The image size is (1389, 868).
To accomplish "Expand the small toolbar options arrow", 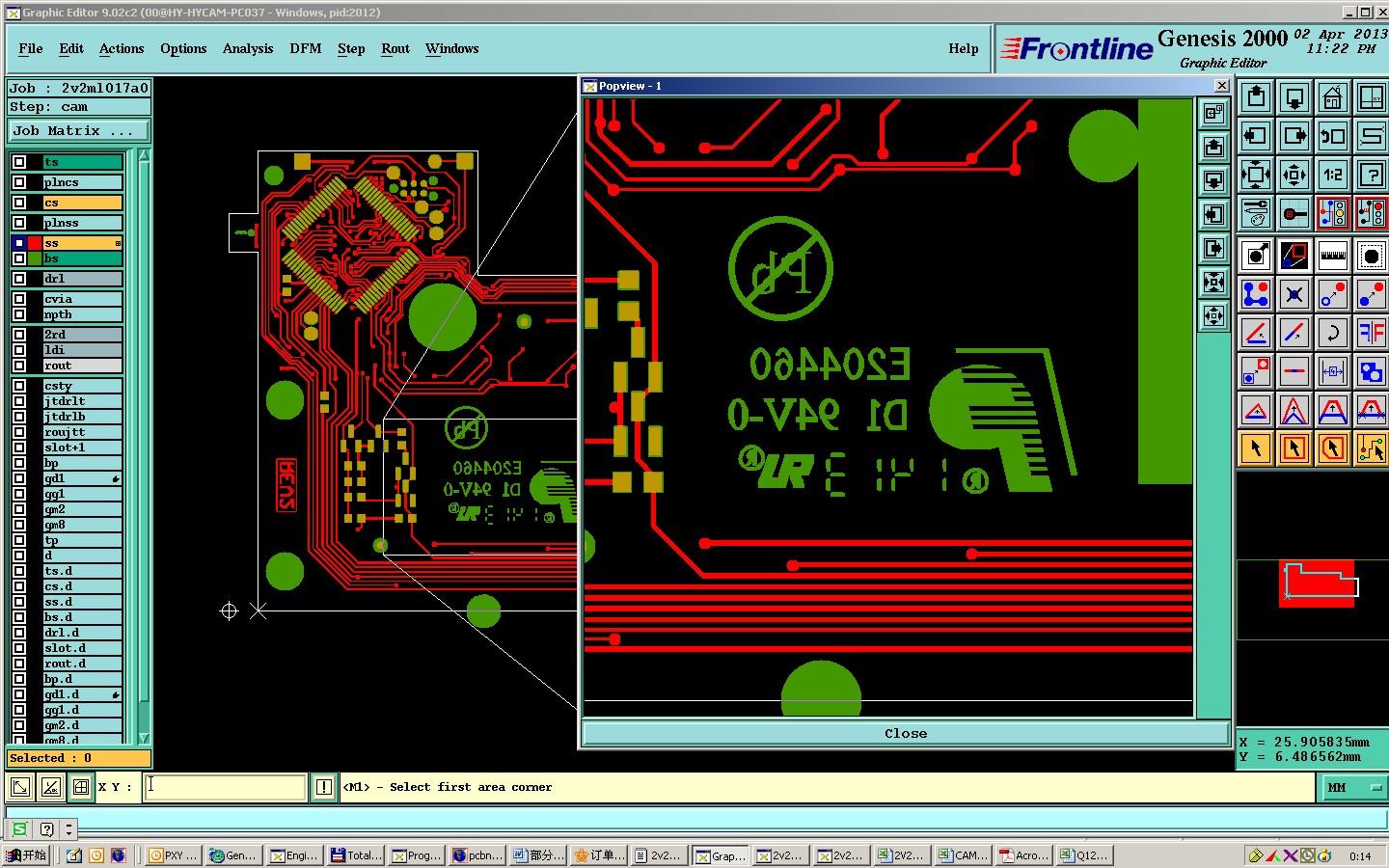I will 68,829.
